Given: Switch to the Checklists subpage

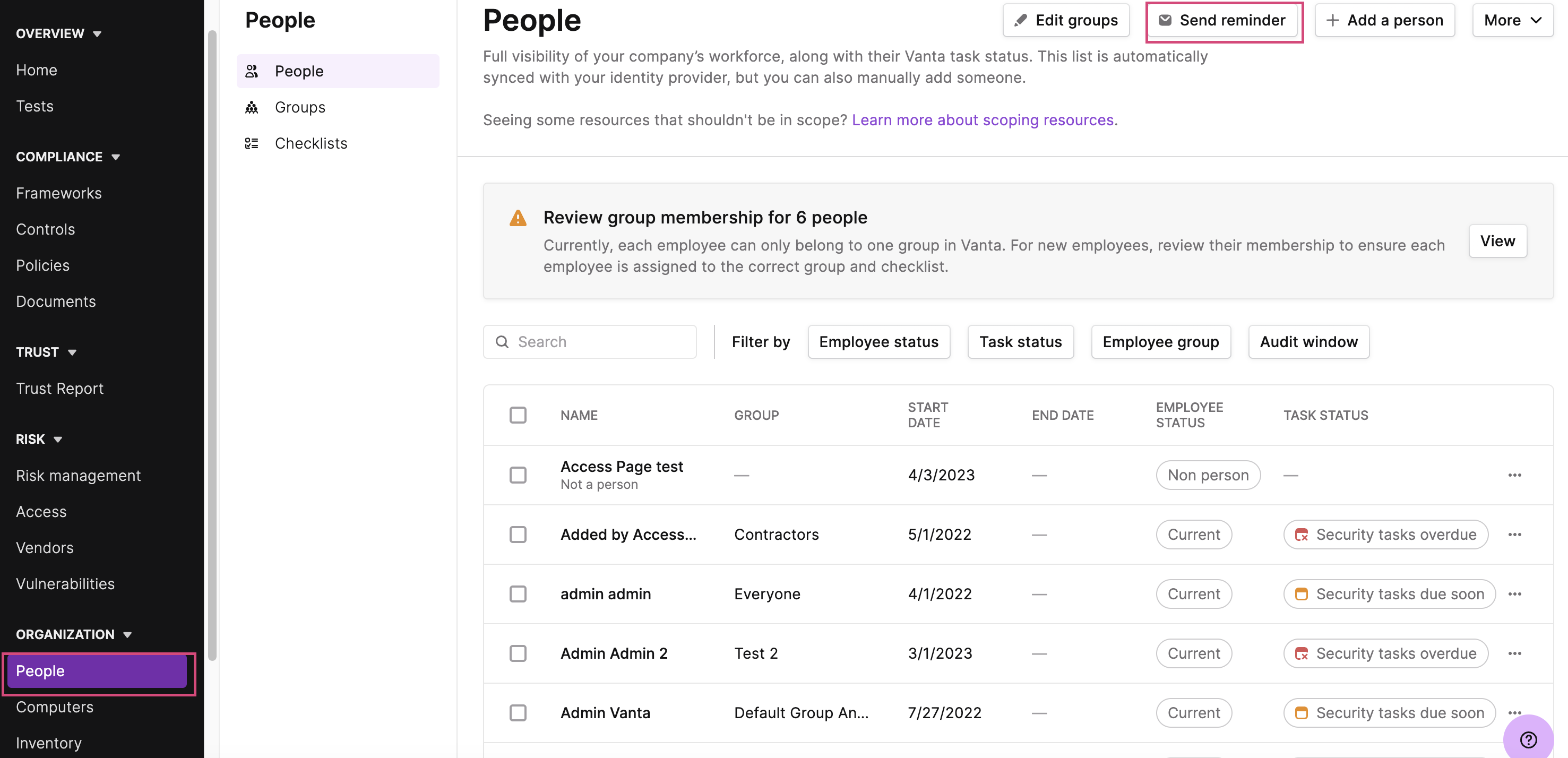Looking at the screenshot, I should tap(338, 143).
